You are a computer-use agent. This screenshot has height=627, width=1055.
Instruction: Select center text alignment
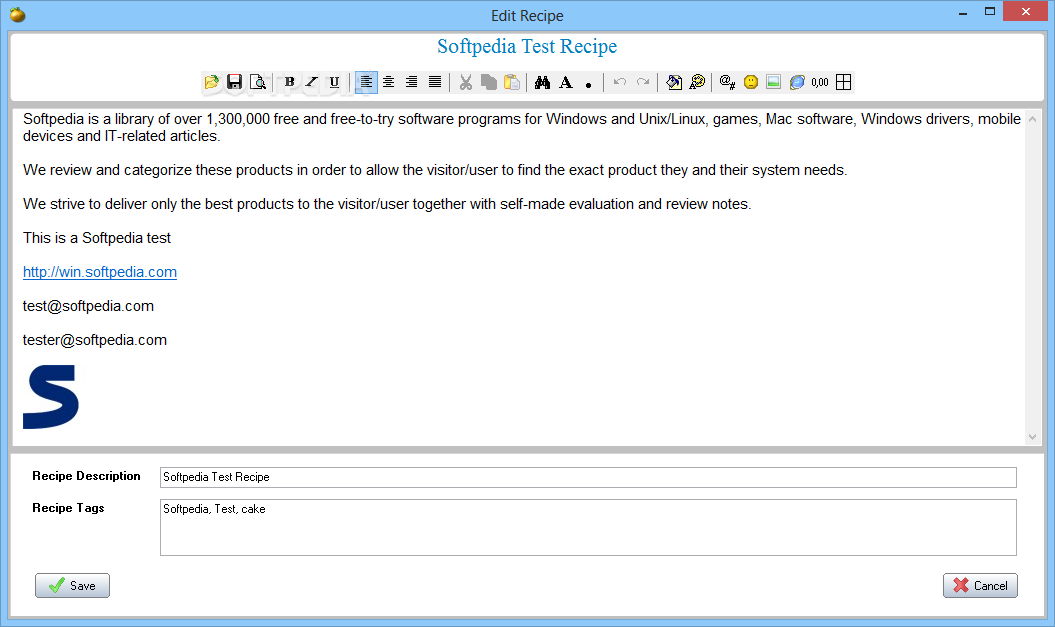[389, 82]
